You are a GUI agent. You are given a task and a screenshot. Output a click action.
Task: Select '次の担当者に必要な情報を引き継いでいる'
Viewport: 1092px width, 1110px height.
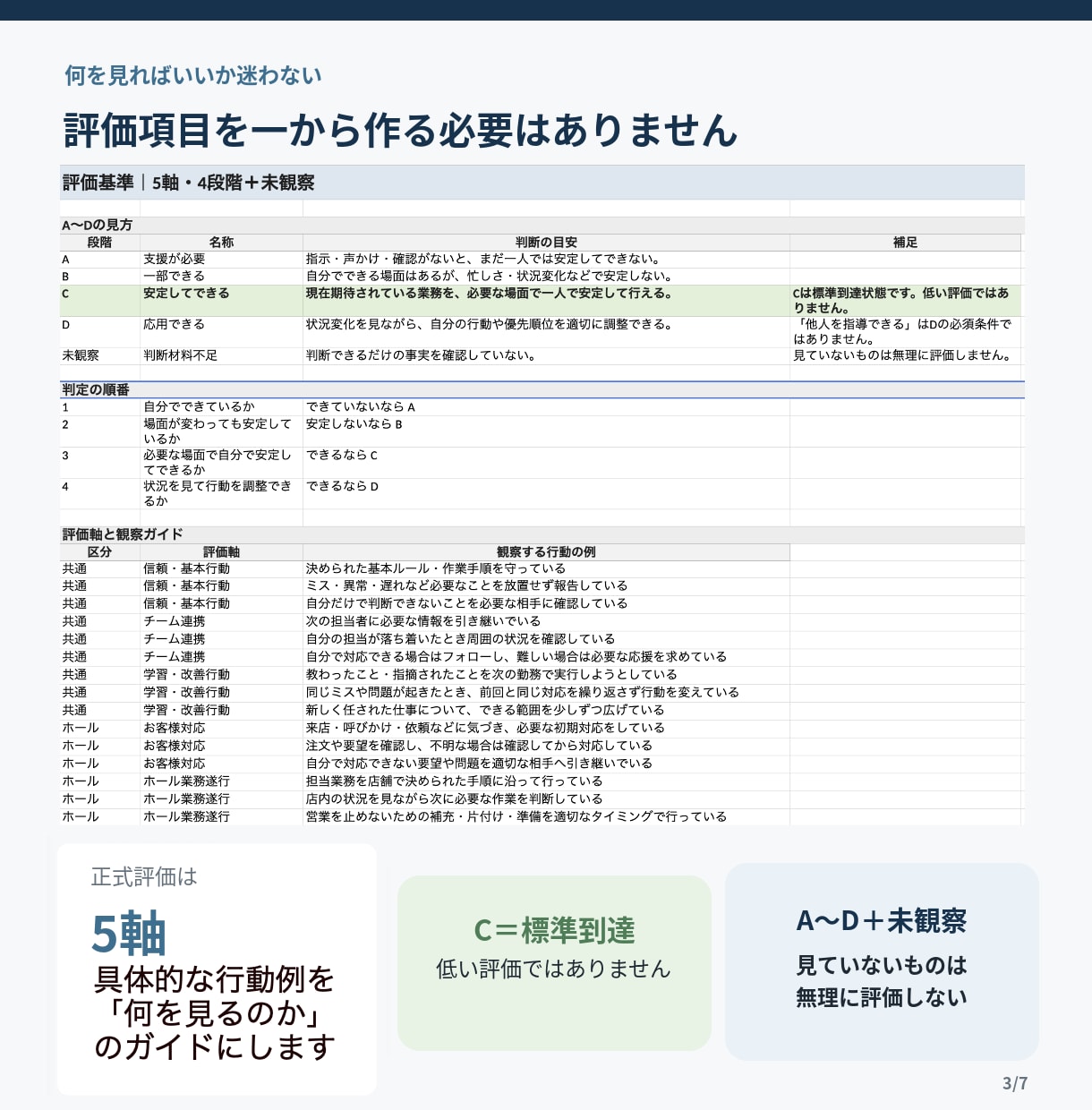423,621
